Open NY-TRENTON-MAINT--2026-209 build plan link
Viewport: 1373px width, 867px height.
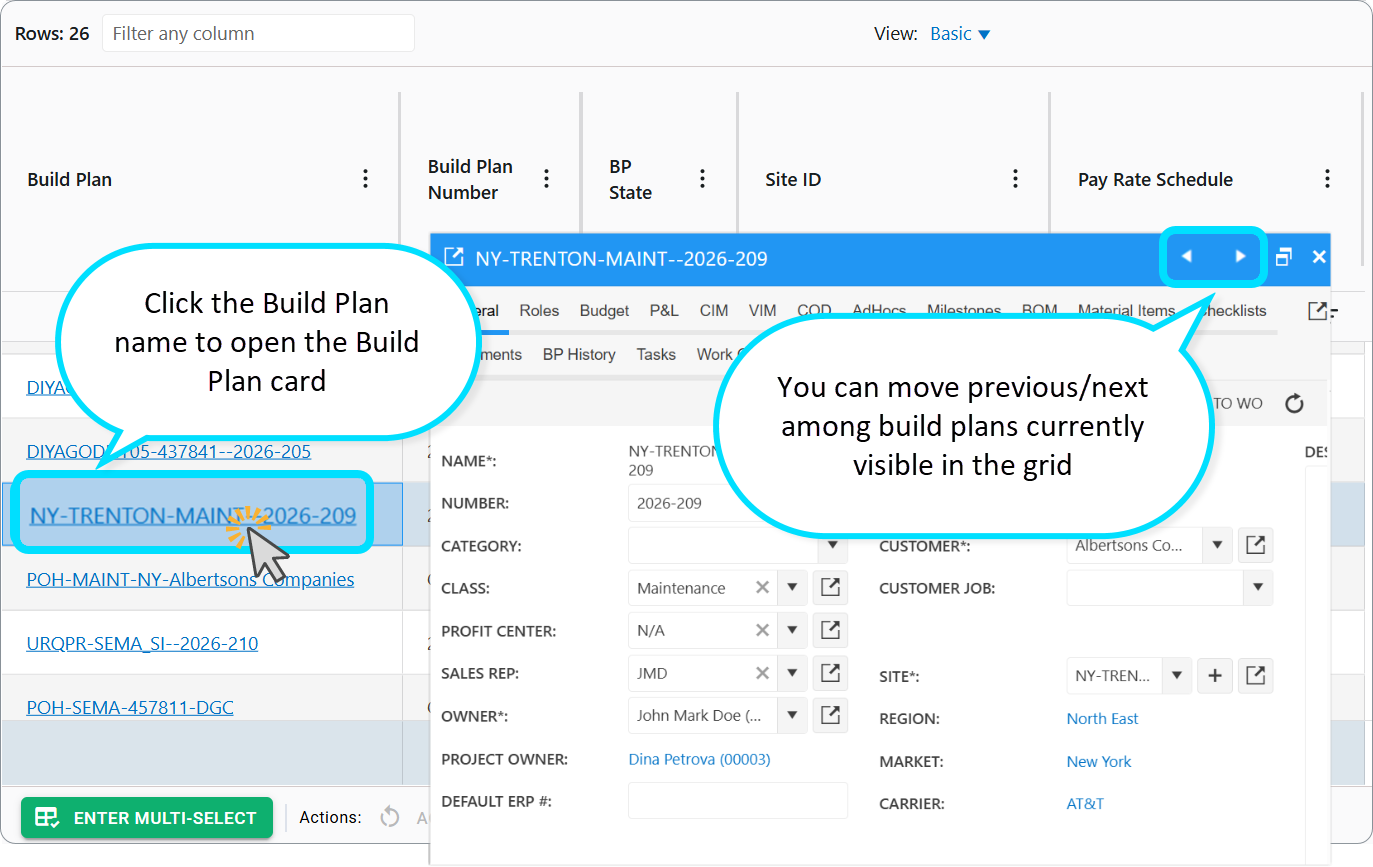click(193, 516)
